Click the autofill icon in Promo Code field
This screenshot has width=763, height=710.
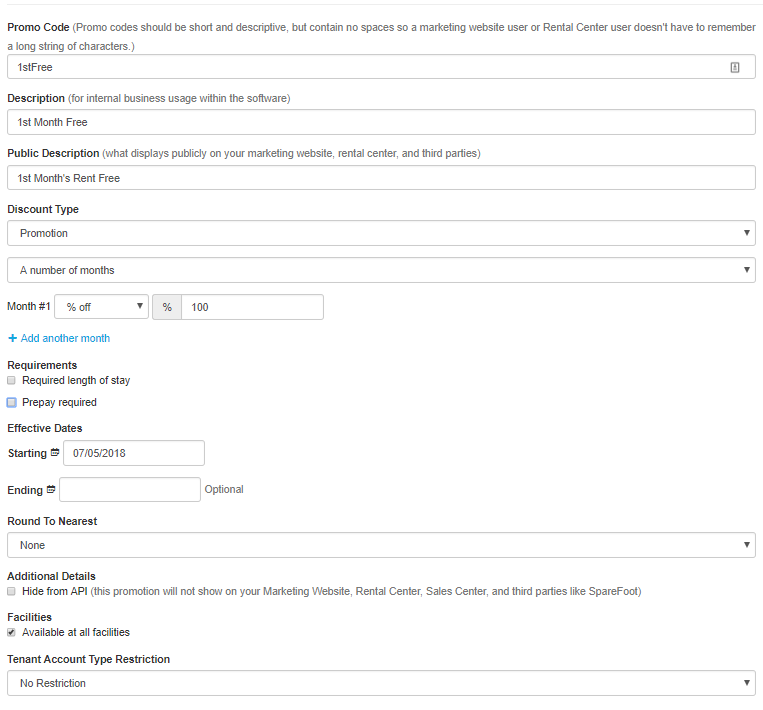(735, 67)
